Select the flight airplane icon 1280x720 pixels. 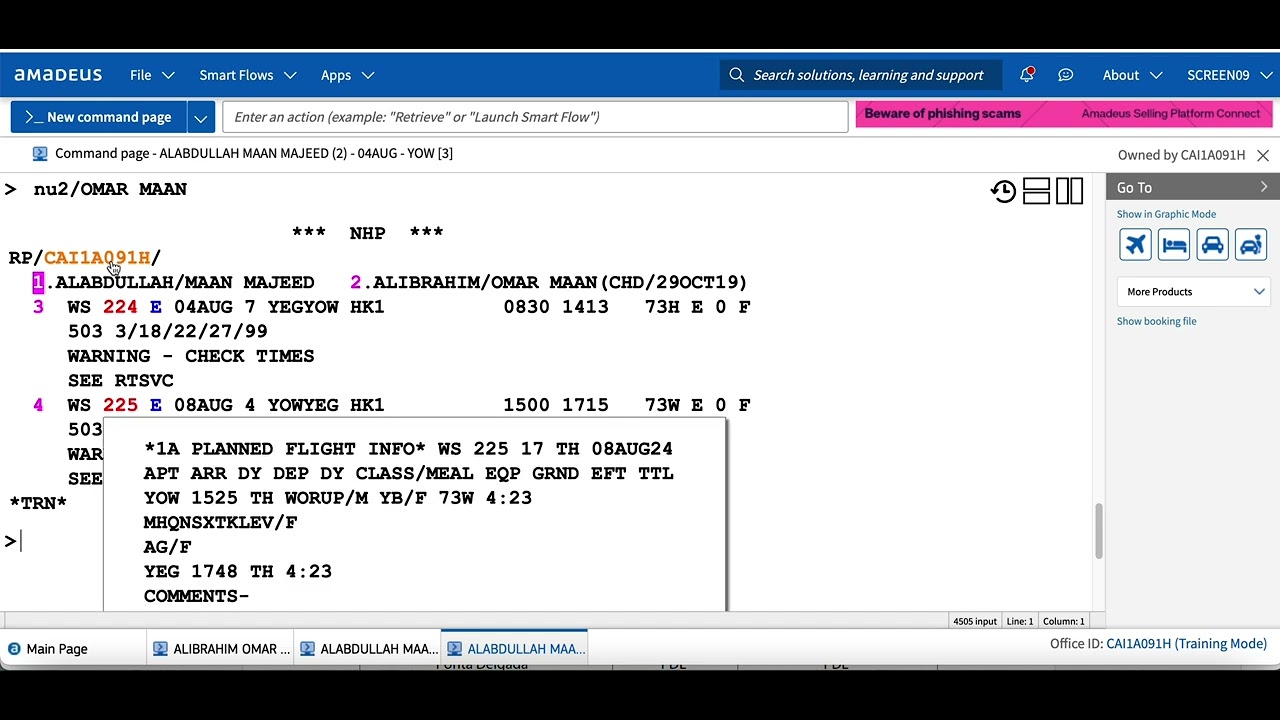(1135, 245)
